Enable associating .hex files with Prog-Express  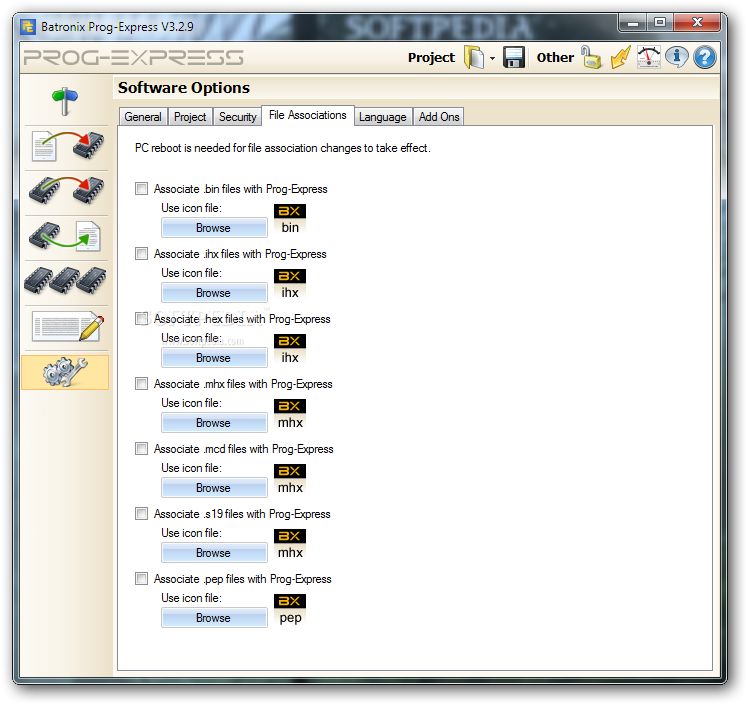(141, 319)
